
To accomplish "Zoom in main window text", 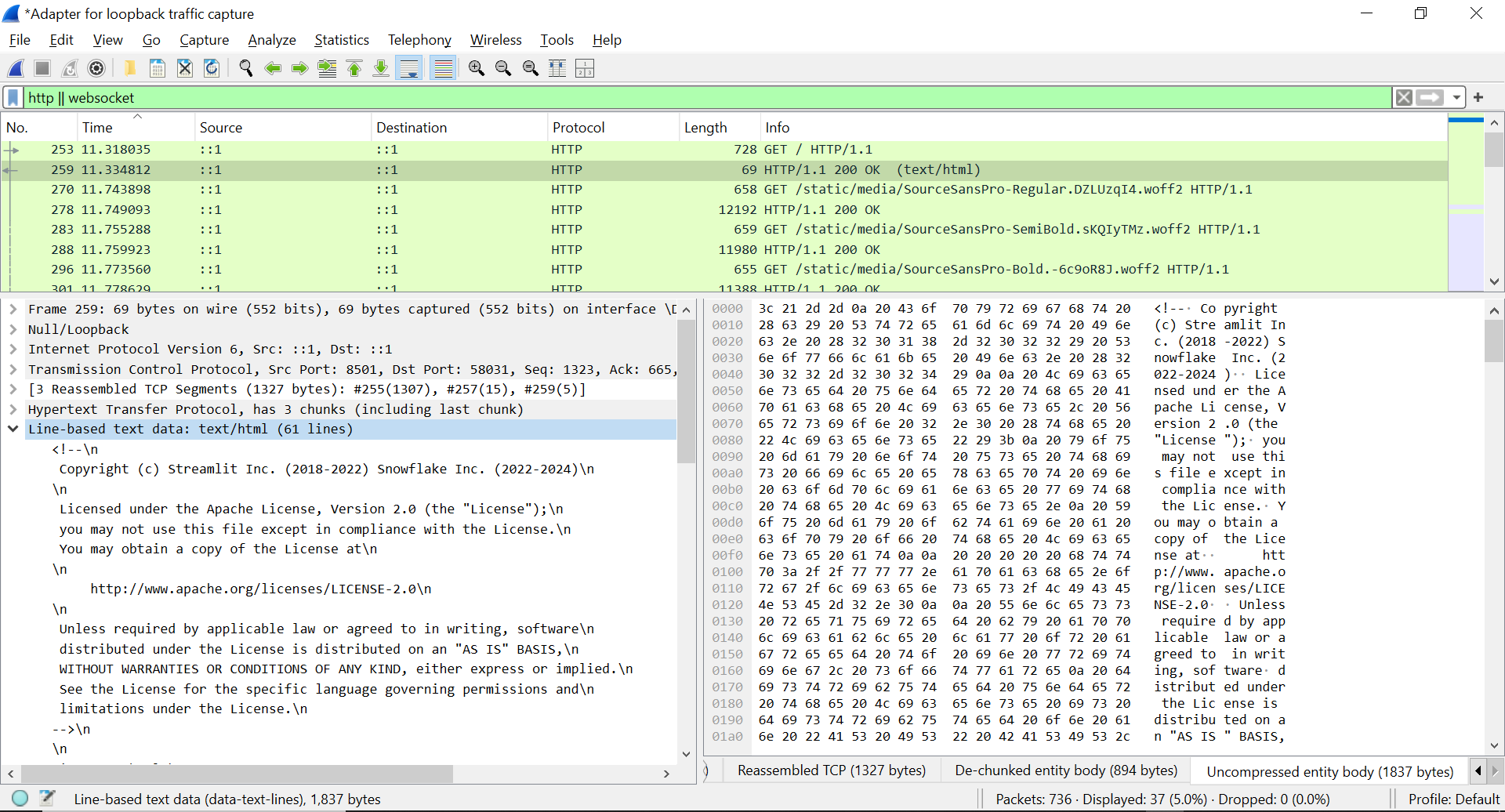I will [x=477, y=68].
